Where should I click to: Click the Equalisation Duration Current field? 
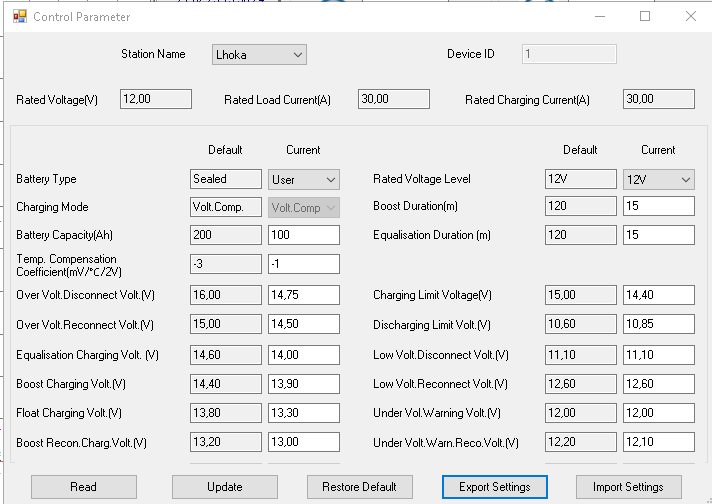click(659, 235)
